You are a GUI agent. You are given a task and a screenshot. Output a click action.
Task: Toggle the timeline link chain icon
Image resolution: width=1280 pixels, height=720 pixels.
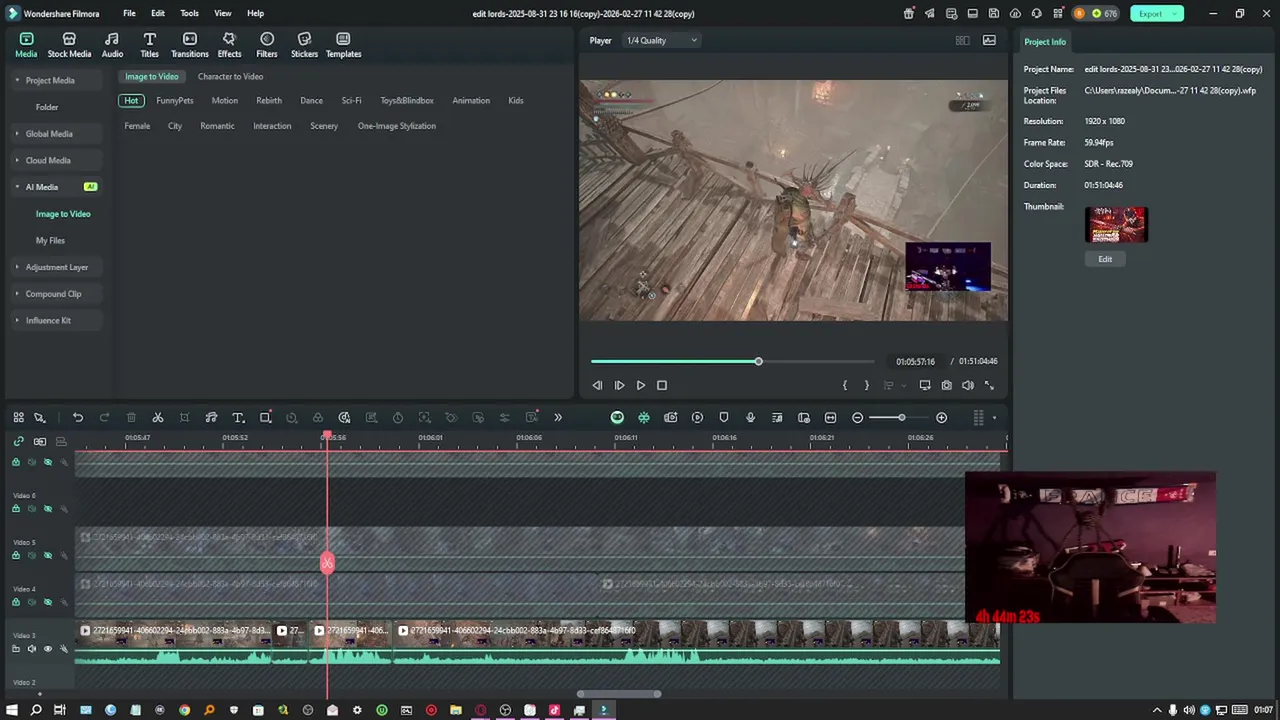coord(18,441)
